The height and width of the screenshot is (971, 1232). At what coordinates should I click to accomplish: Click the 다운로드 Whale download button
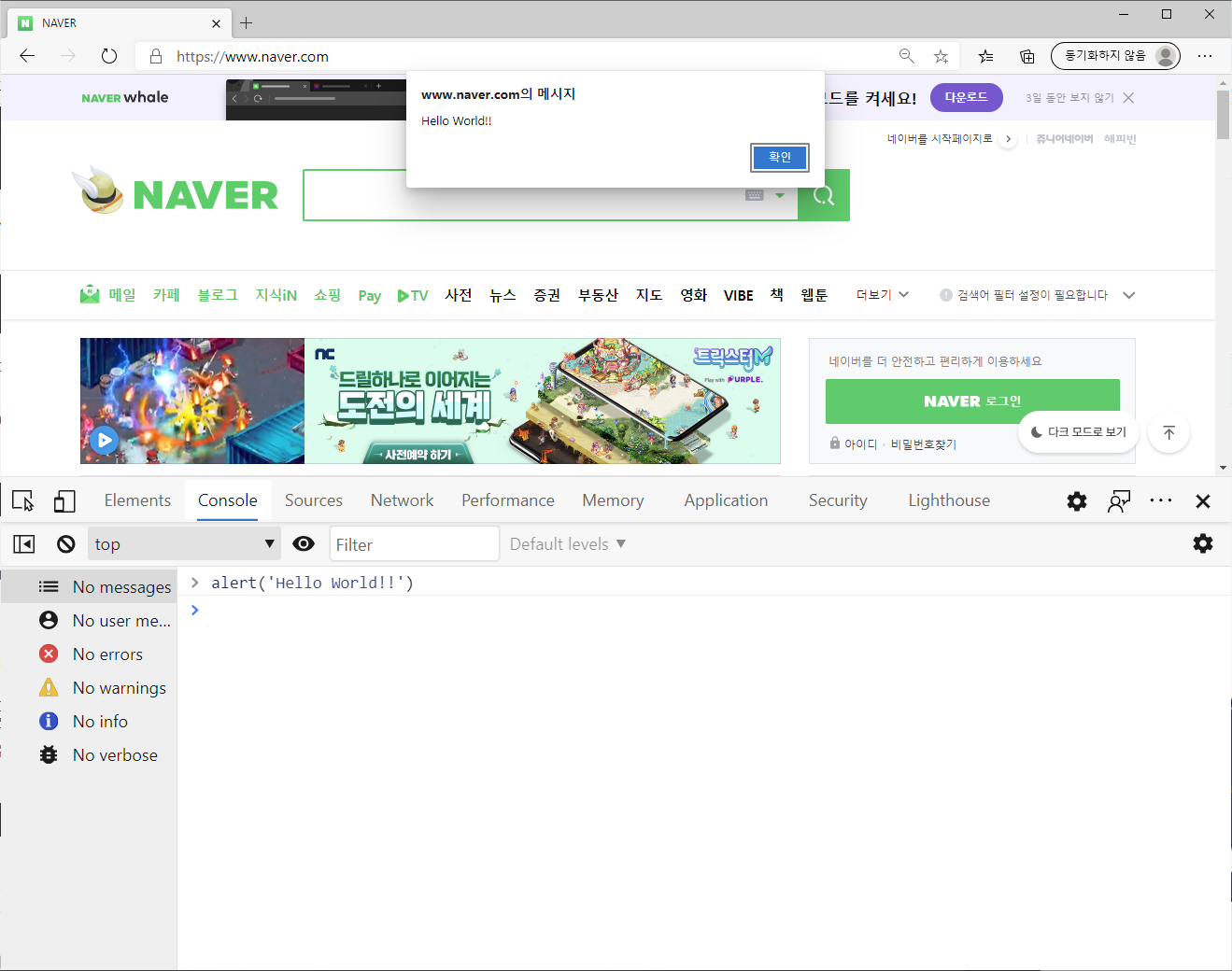tap(966, 97)
